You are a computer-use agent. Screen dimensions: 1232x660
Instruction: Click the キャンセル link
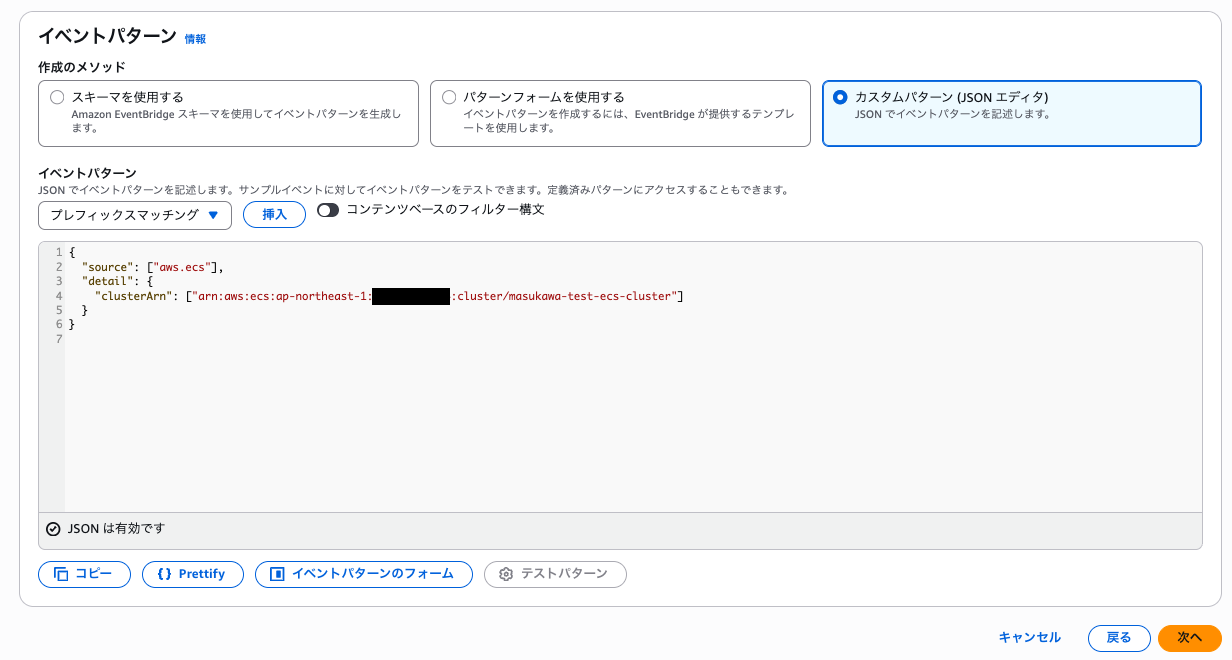(x=1030, y=638)
